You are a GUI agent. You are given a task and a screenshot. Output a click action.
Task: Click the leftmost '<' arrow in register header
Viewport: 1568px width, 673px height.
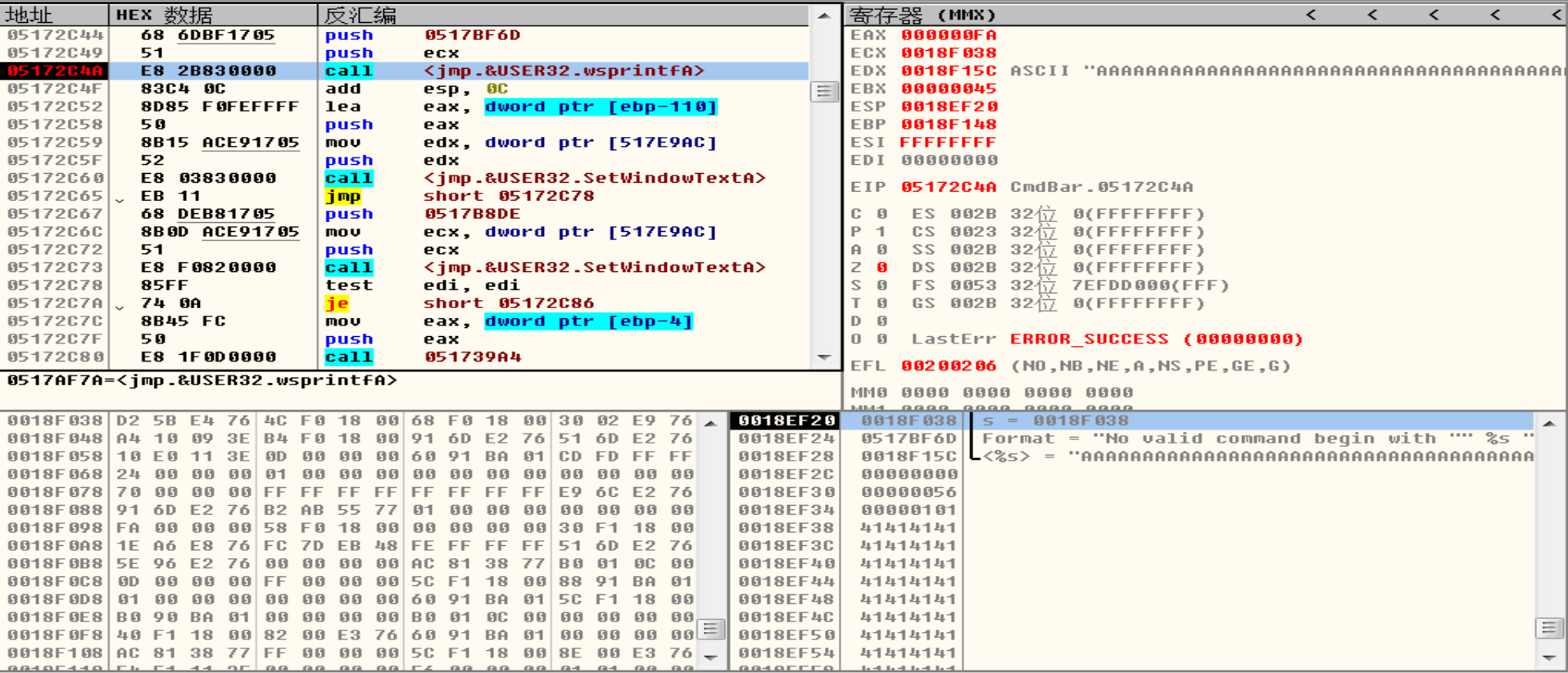tap(1311, 15)
